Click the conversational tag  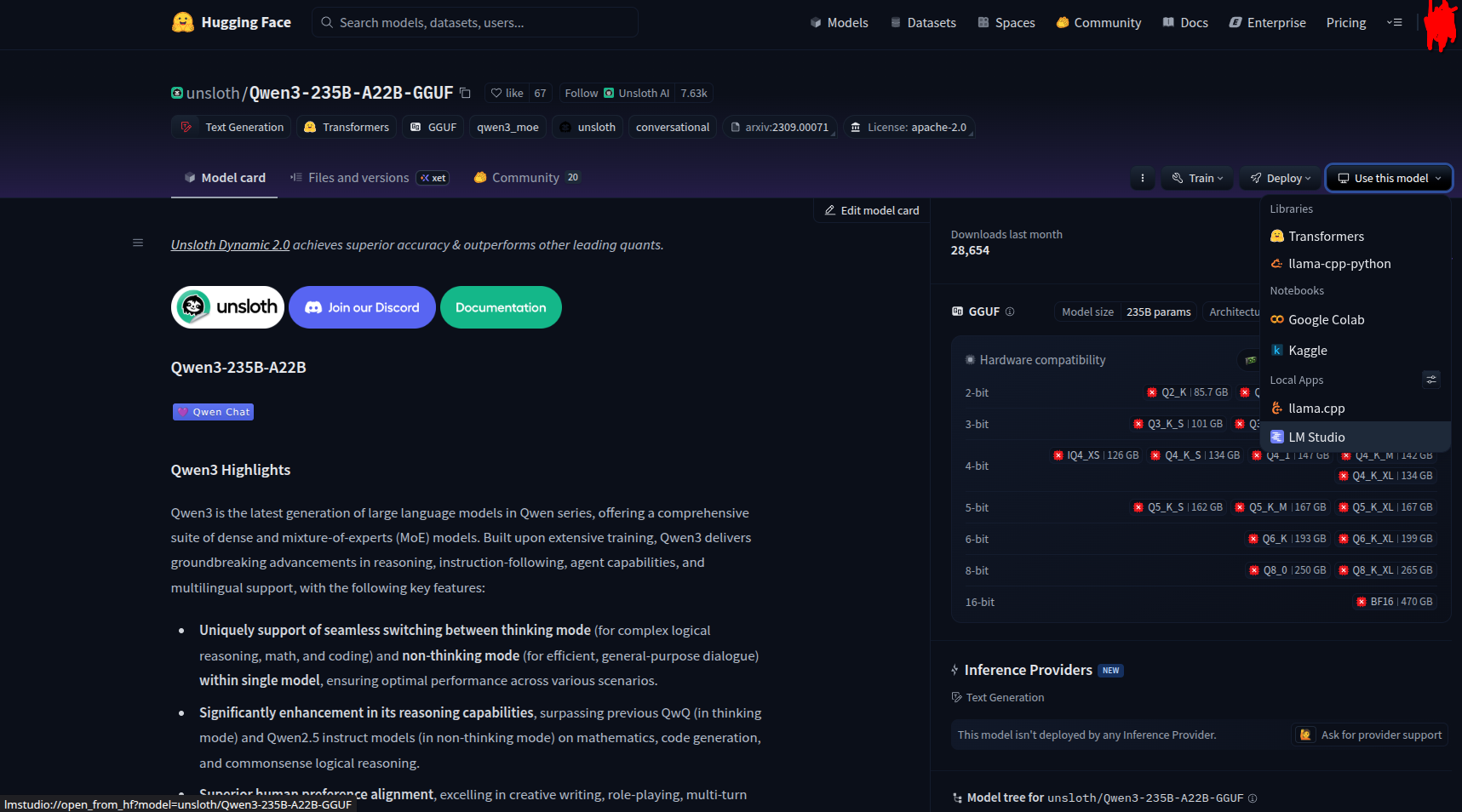pos(673,127)
